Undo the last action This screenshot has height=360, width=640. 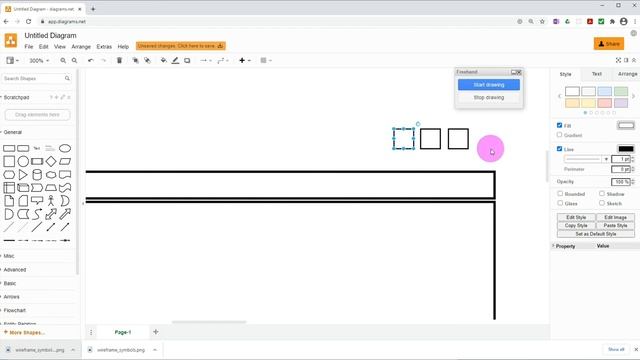[x=91, y=60]
